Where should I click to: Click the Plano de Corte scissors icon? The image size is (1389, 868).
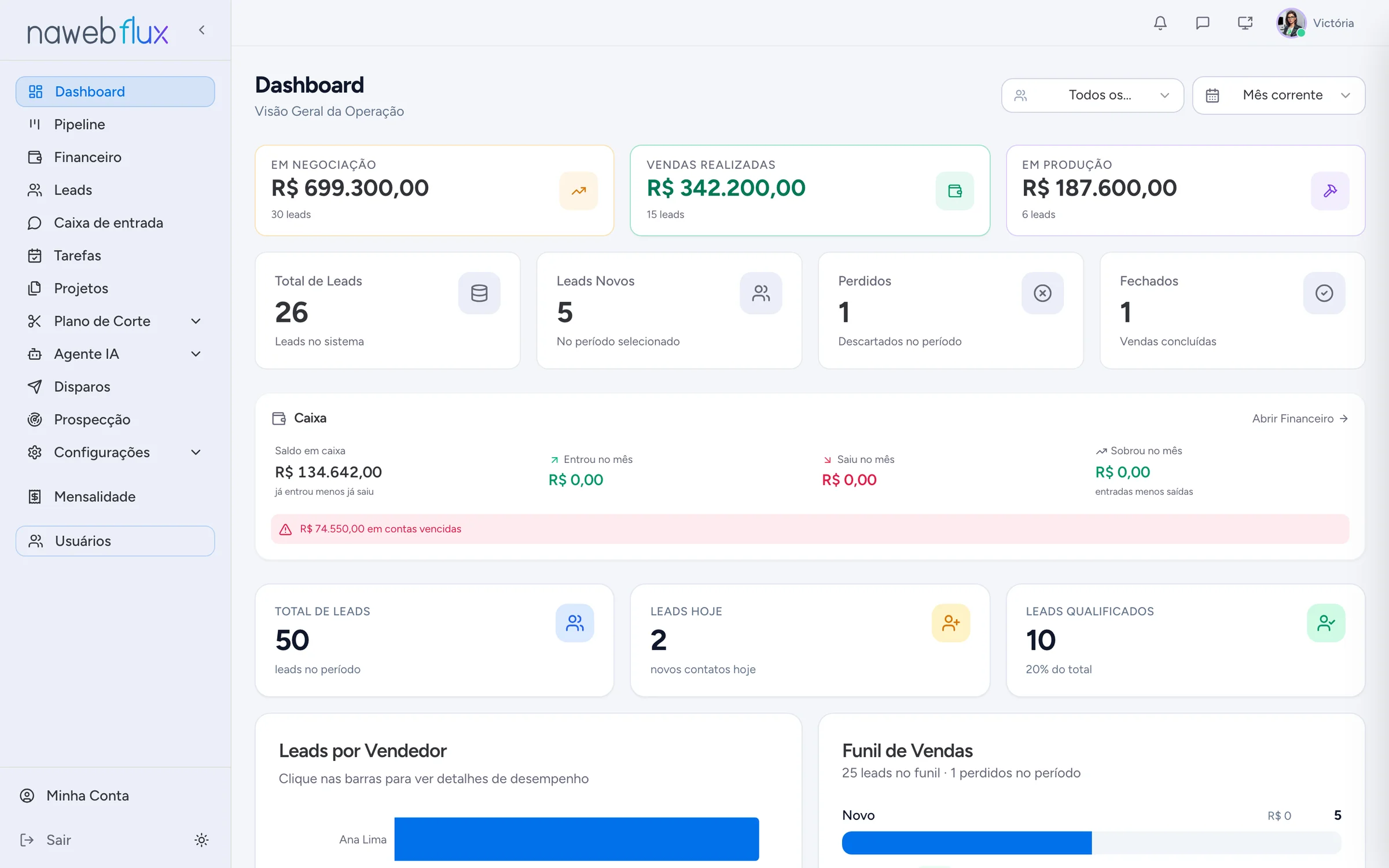tap(35, 321)
